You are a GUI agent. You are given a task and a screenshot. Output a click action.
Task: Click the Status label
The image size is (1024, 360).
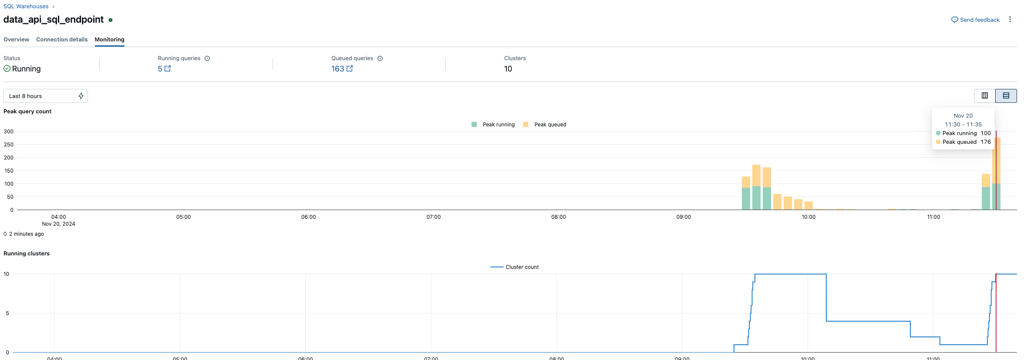pyautogui.click(x=12, y=58)
